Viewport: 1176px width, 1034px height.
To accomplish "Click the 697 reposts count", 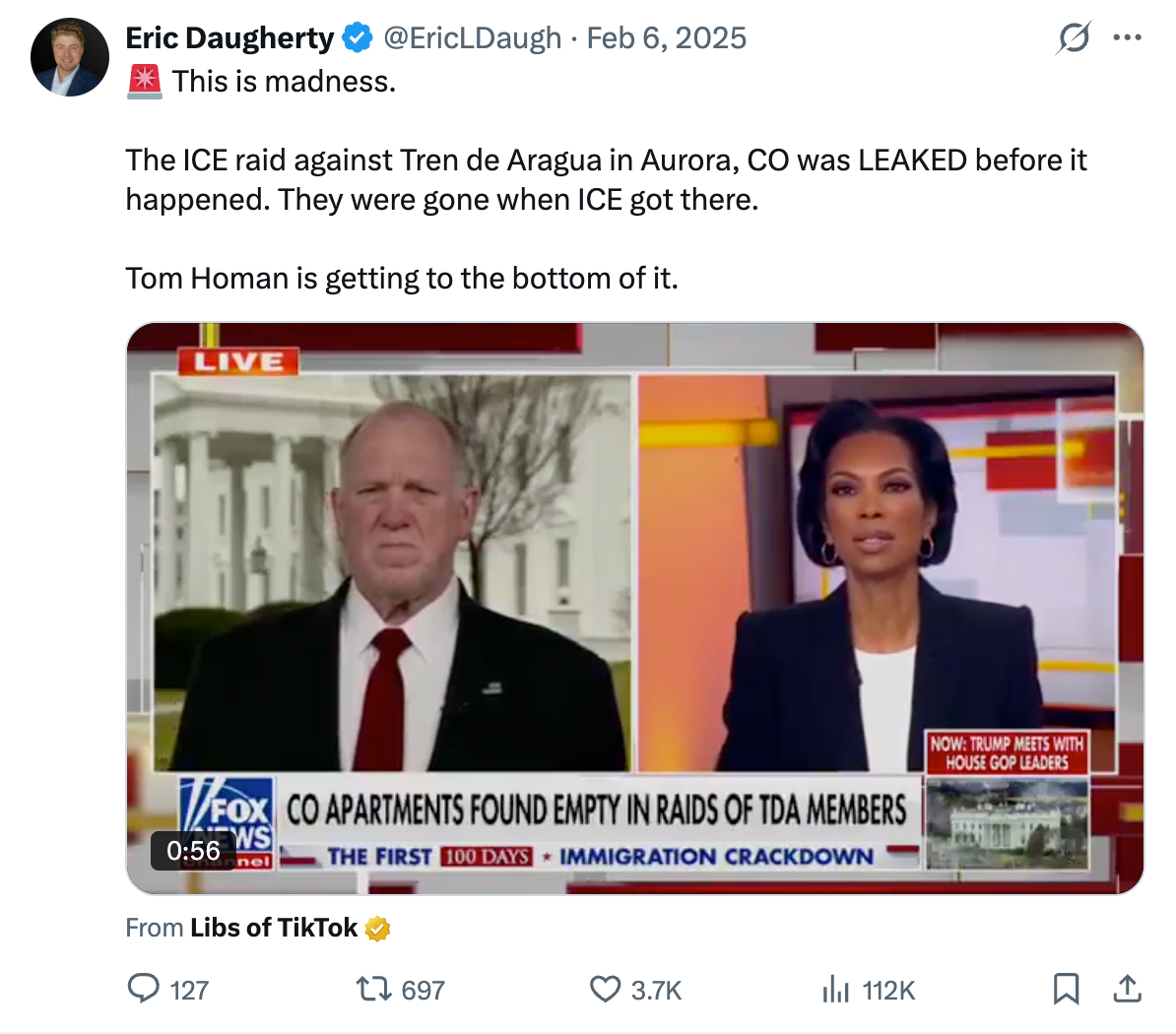I will tap(423, 991).
